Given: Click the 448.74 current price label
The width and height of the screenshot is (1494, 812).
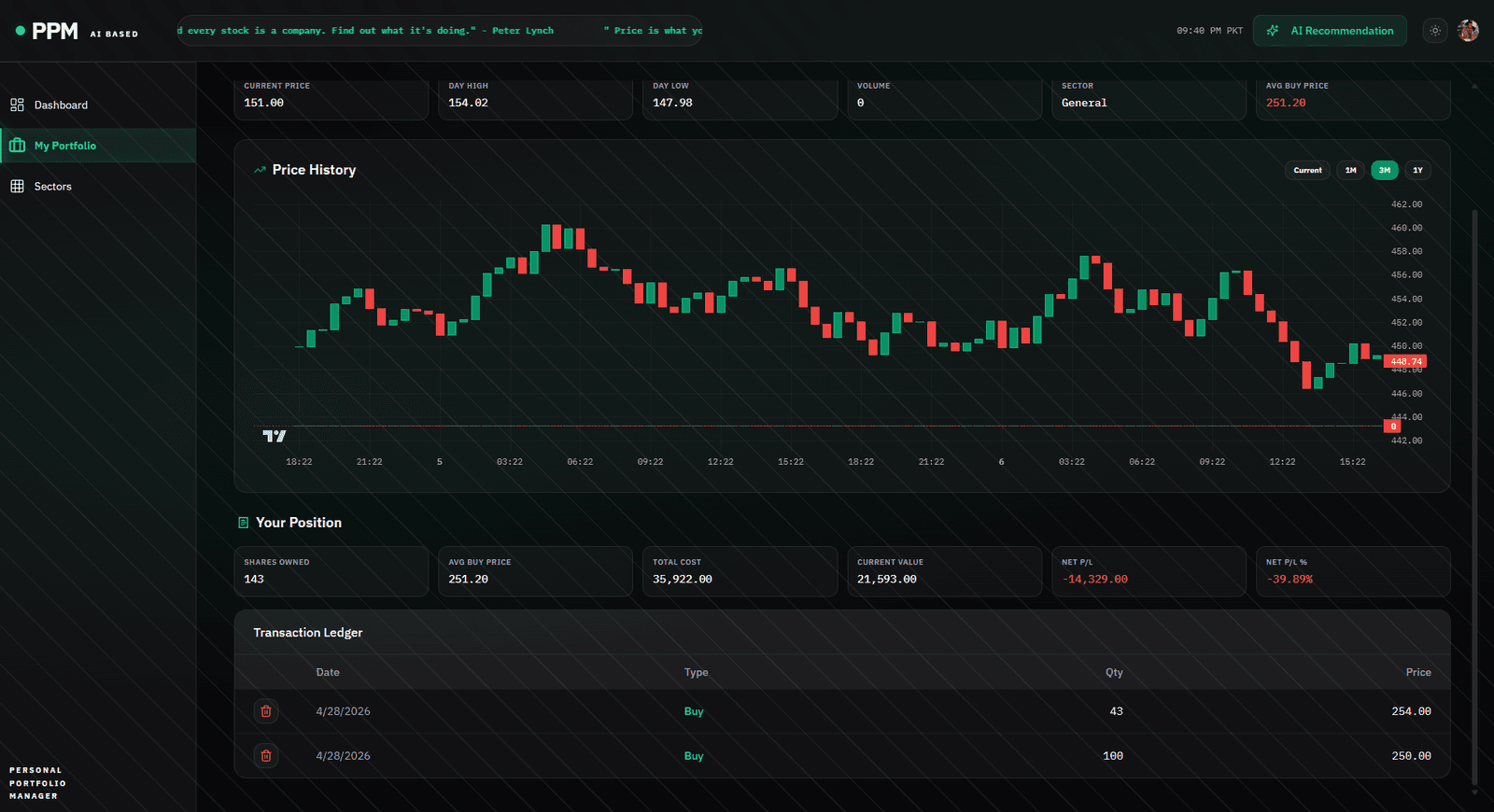Looking at the screenshot, I should pos(1405,361).
